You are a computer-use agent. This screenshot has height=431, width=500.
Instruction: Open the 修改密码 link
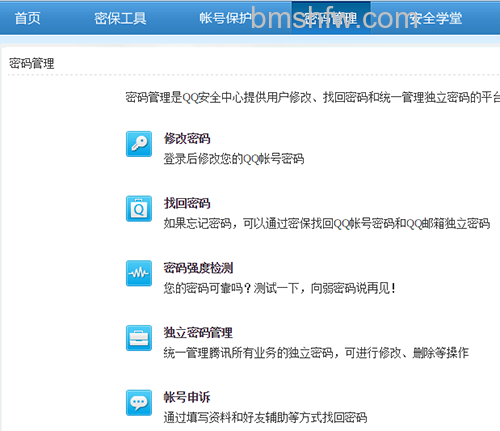click(x=187, y=138)
